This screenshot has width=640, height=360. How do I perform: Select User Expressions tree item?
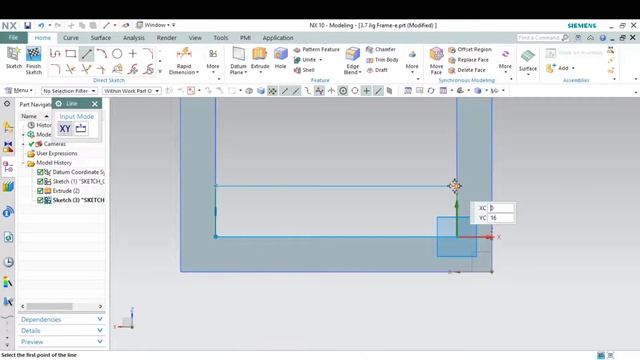pyautogui.click(x=57, y=153)
